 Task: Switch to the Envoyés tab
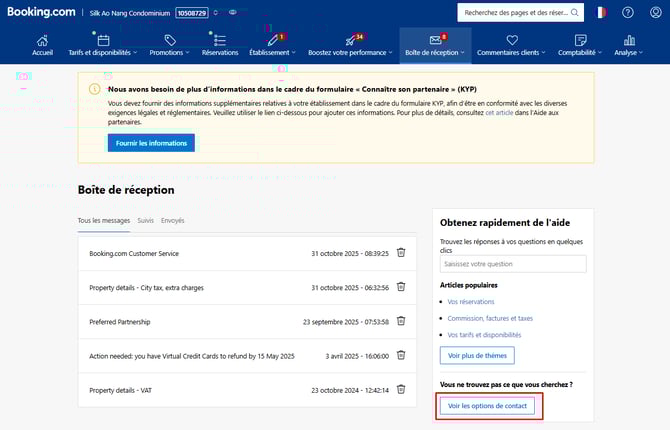coord(172,220)
